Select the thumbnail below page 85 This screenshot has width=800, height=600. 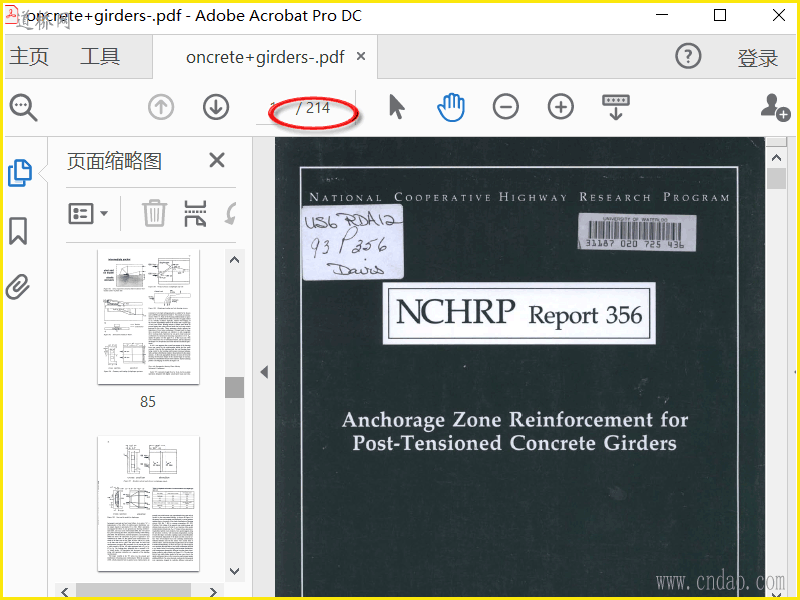(x=148, y=504)
